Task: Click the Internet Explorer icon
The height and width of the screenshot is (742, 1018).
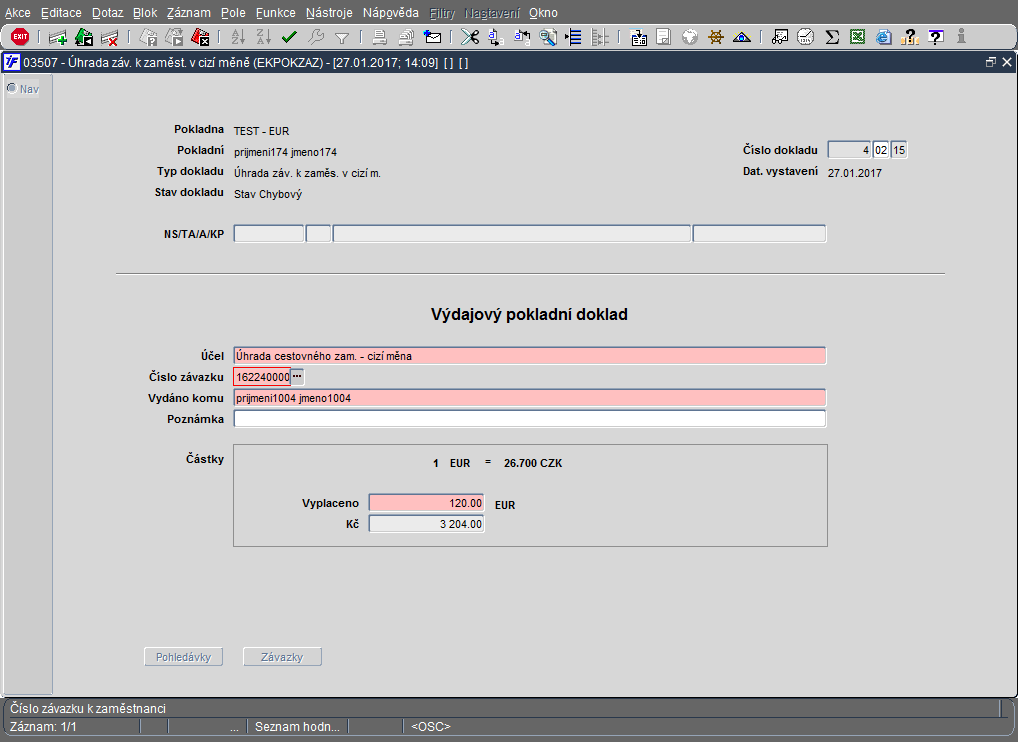Action: coord(883,37)
